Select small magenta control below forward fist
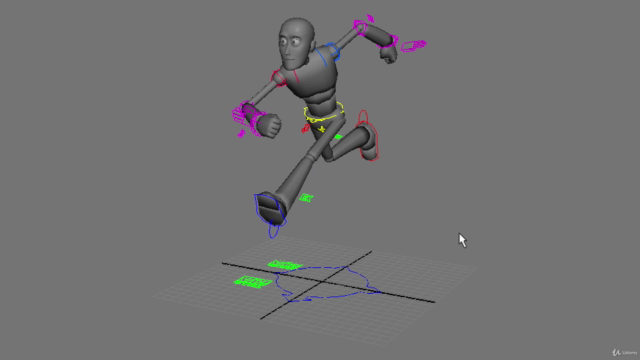 241,133
